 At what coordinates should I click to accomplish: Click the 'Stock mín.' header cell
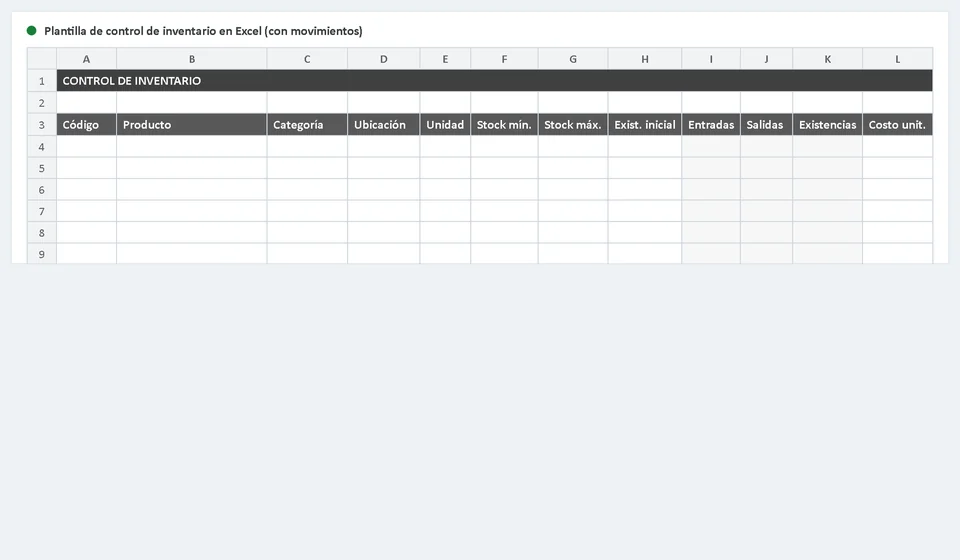pos(504,125)
